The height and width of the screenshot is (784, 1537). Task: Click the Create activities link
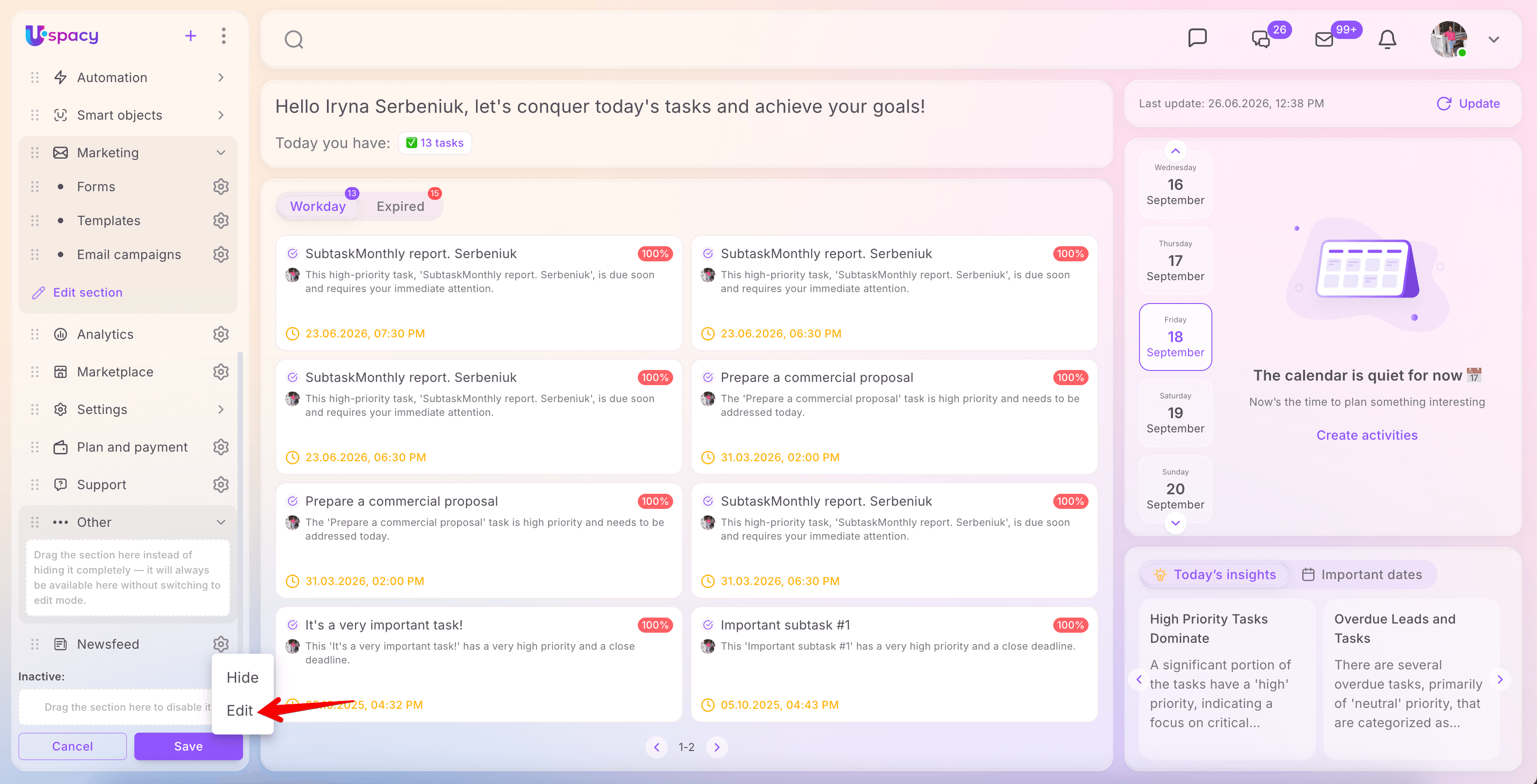tap(1367, 435)
